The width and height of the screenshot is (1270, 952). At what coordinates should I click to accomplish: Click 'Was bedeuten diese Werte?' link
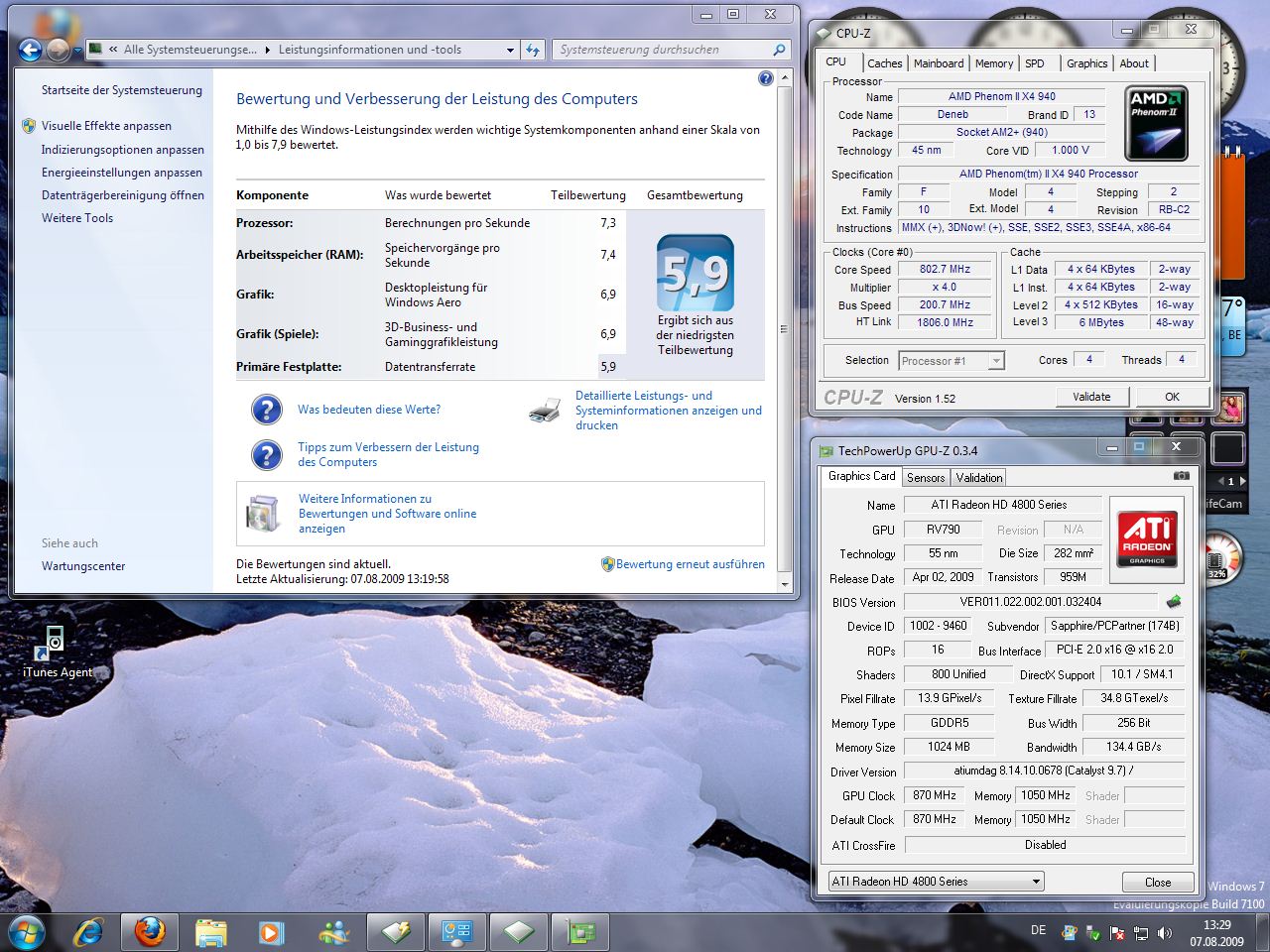368,410
